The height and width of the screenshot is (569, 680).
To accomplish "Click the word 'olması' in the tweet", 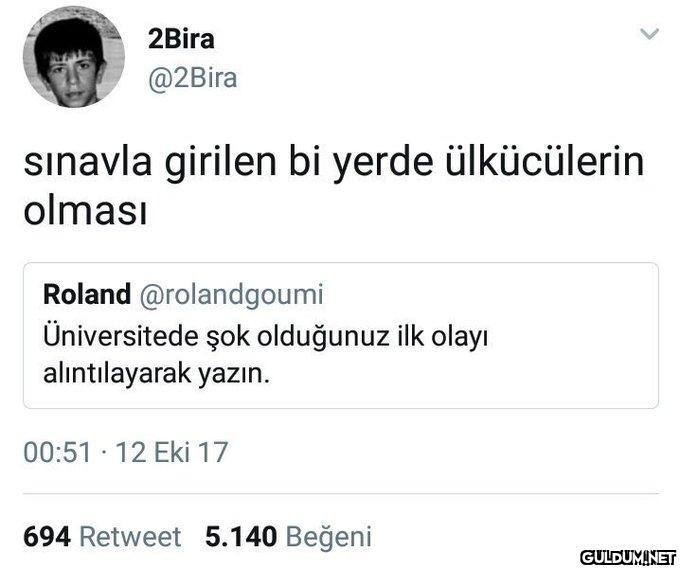I will tap(85, 212).
